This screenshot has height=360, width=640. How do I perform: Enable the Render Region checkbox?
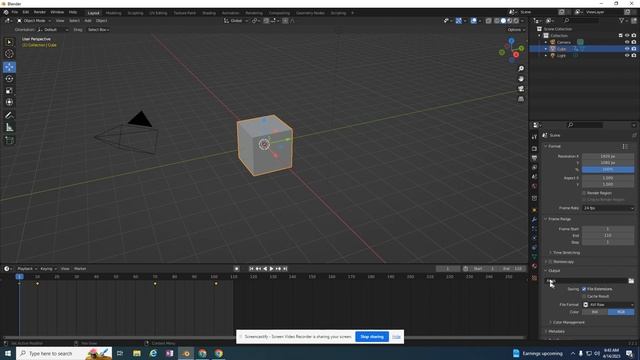(584, 193)
